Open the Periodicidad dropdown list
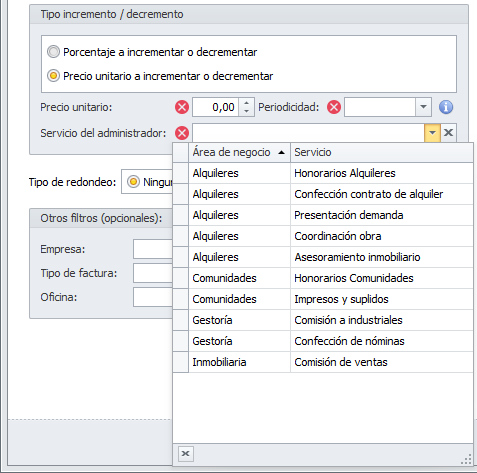 click(x=423, y=107)
